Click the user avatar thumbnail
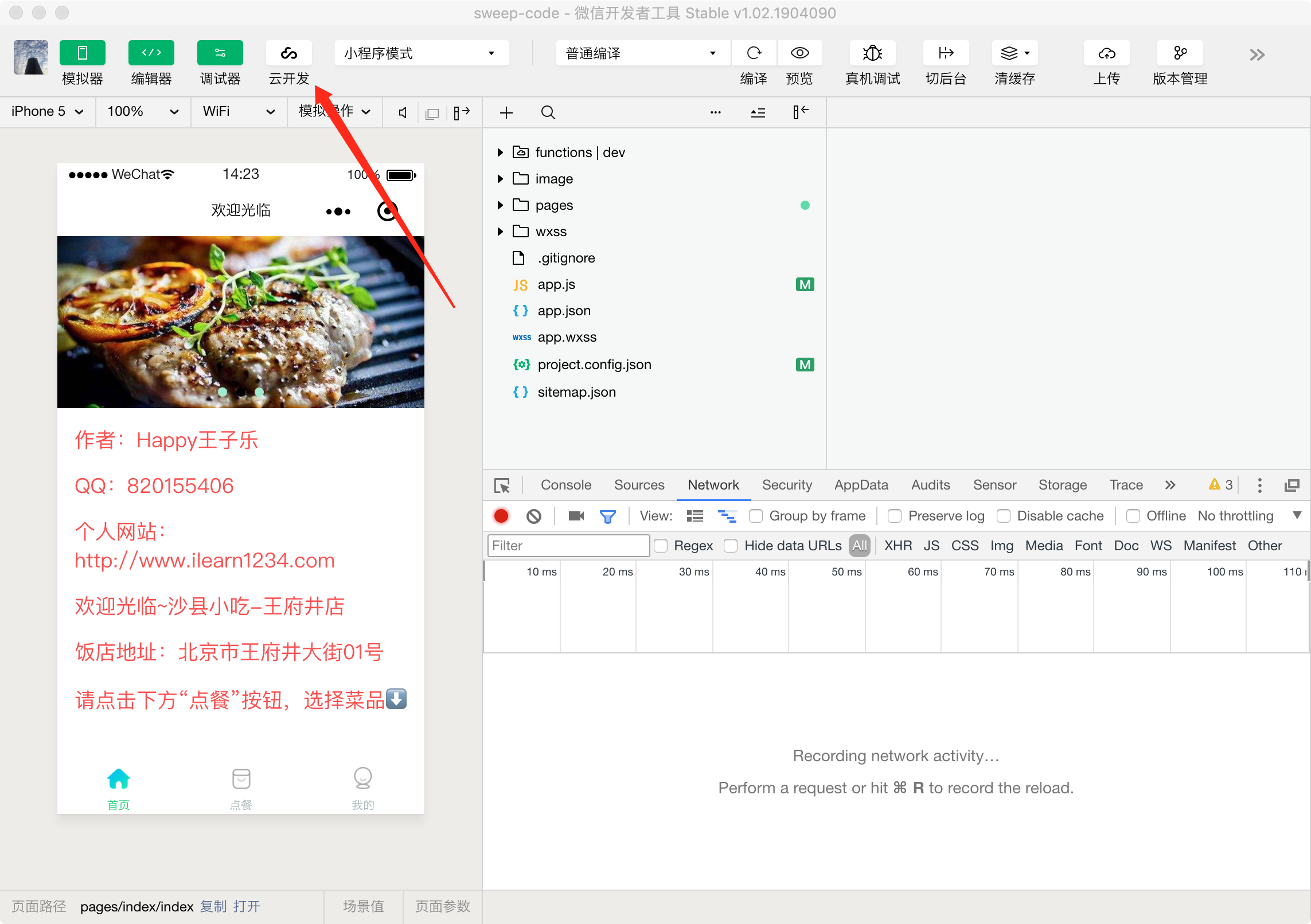Image resolution: width=1311 pixels, height=924 pixels. pyautogui.click(x=30, y=57)
